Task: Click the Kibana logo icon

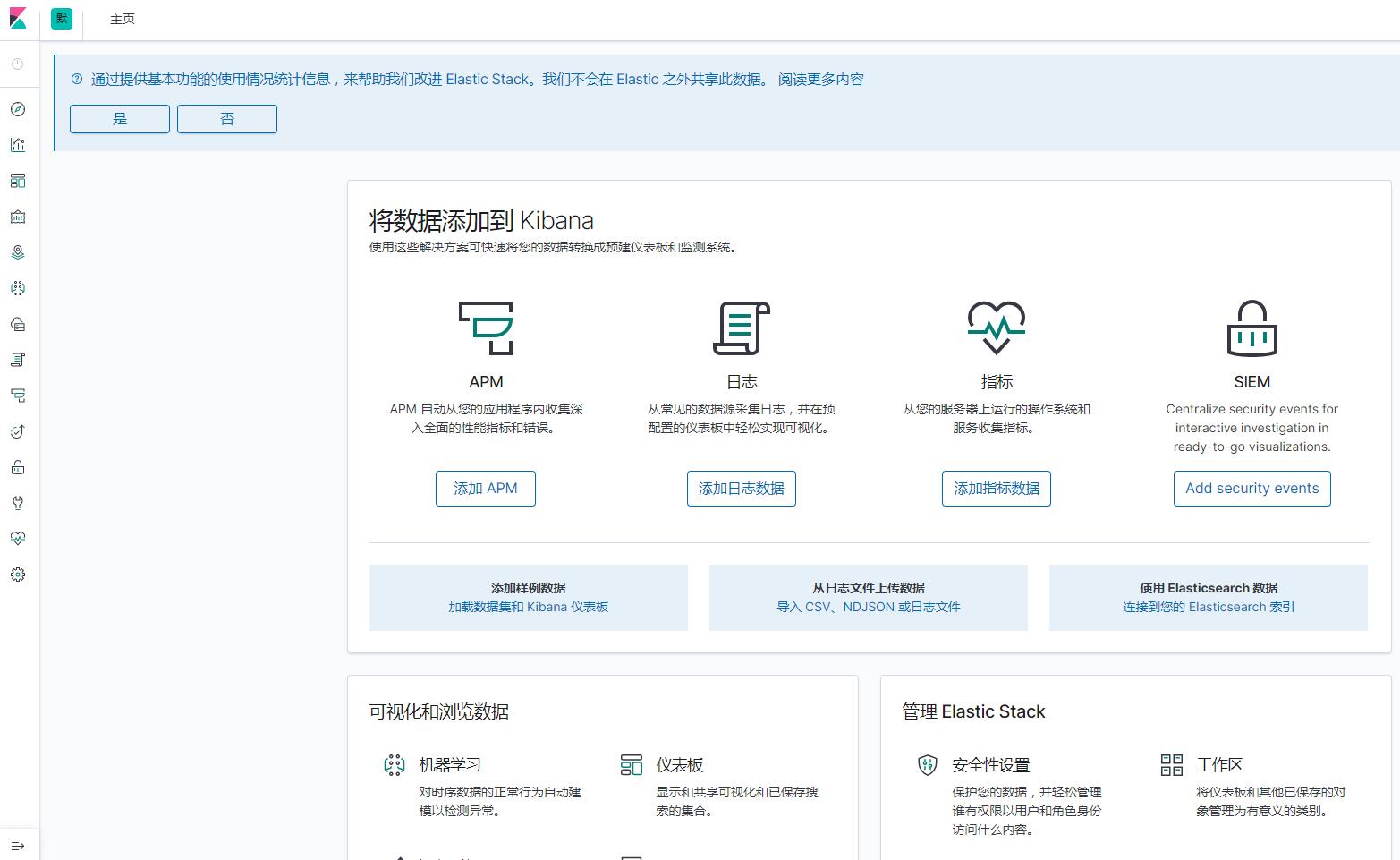Action: point(18,19)
